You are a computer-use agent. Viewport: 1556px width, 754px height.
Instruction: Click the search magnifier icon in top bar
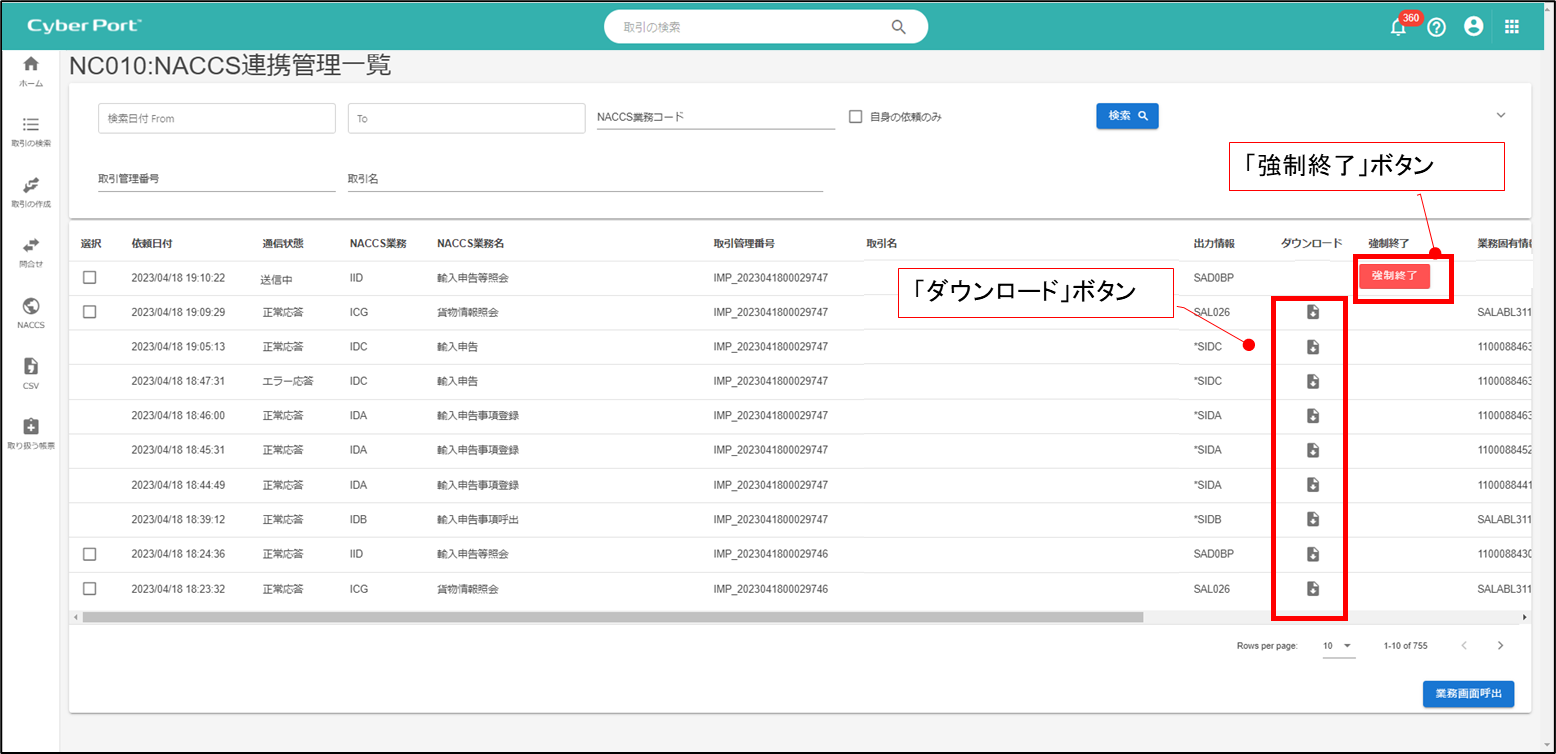(898, 27)
